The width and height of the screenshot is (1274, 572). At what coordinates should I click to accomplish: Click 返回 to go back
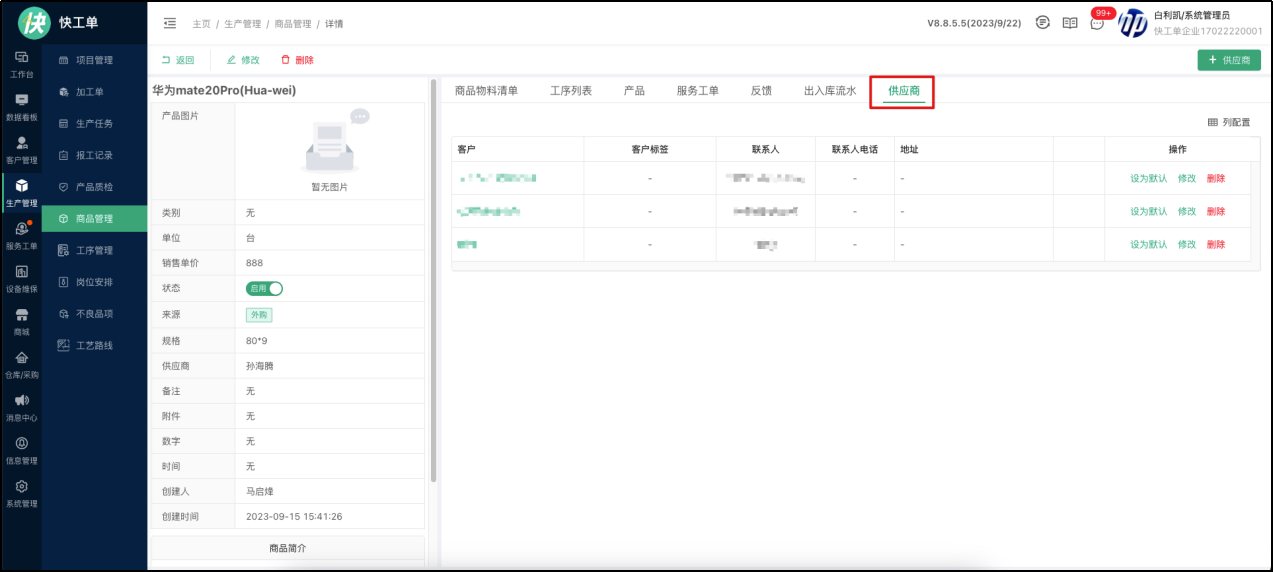click(x=178, y=60)
